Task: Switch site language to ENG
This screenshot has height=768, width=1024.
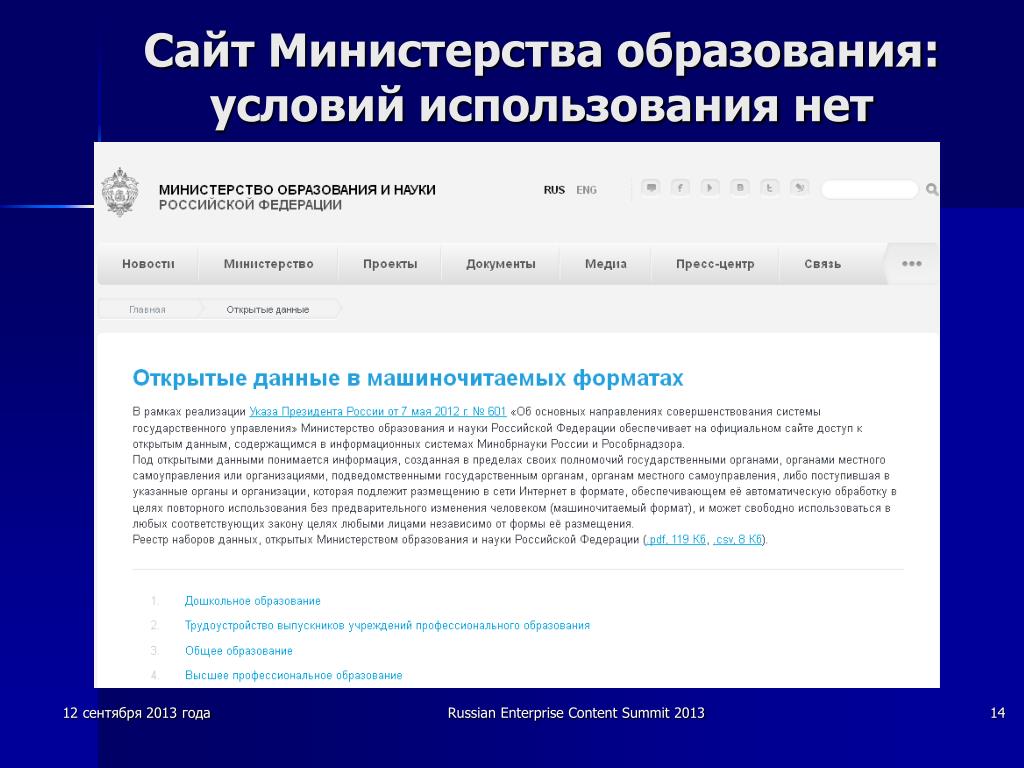Action: (x=586, y=190)
